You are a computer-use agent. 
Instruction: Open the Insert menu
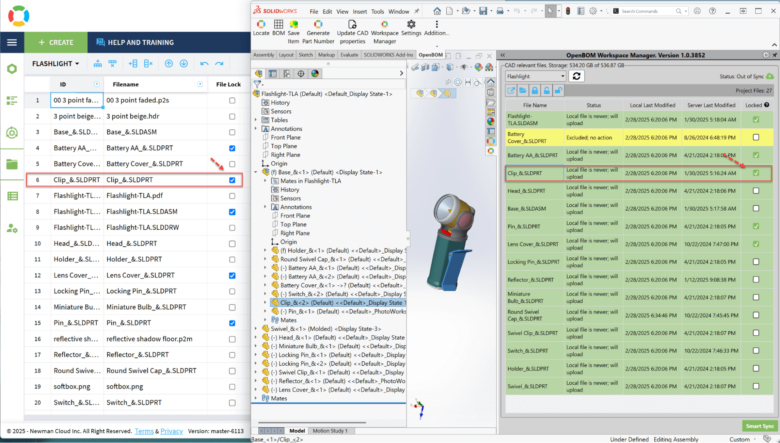[x=360, y=11]
